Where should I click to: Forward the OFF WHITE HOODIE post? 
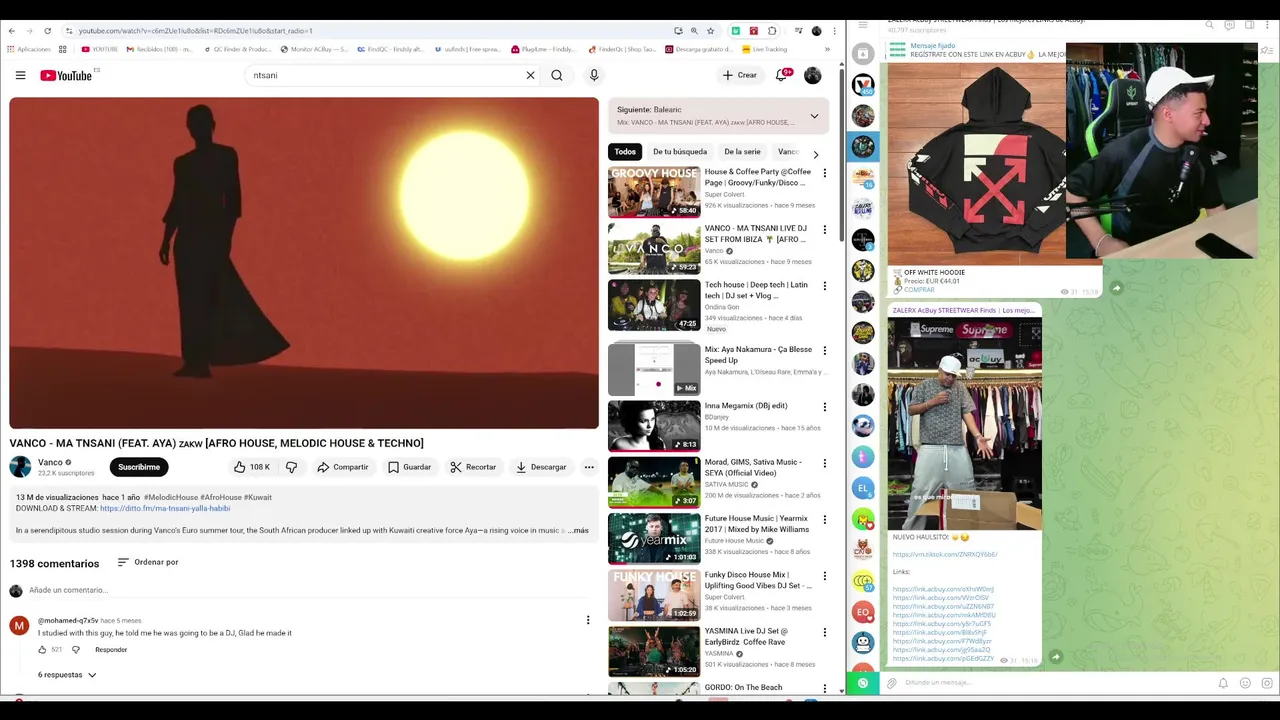click(x=1116, y=289)
